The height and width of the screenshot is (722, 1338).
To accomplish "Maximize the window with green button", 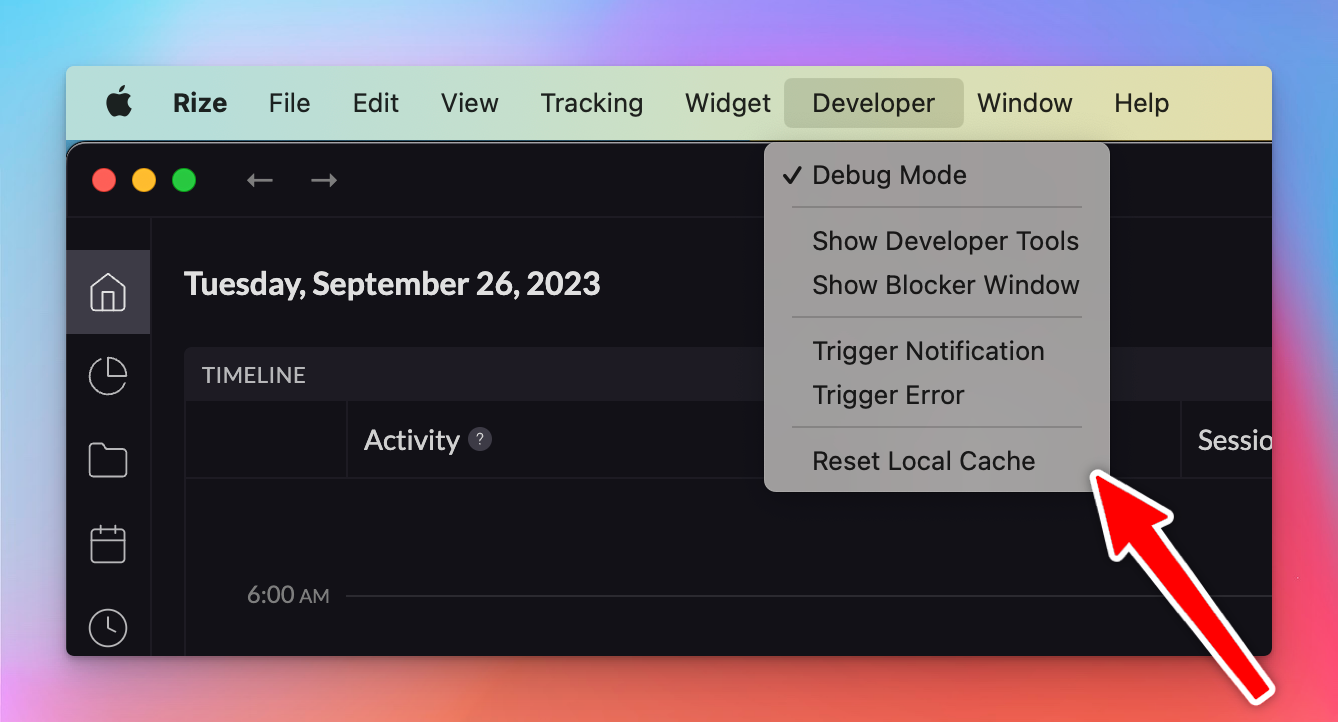I will coord(184,180).
